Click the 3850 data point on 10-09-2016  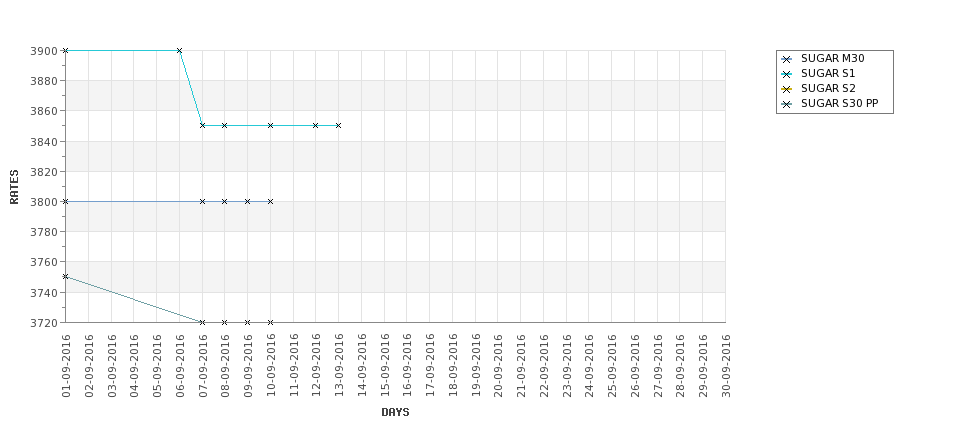coord(270,126)
